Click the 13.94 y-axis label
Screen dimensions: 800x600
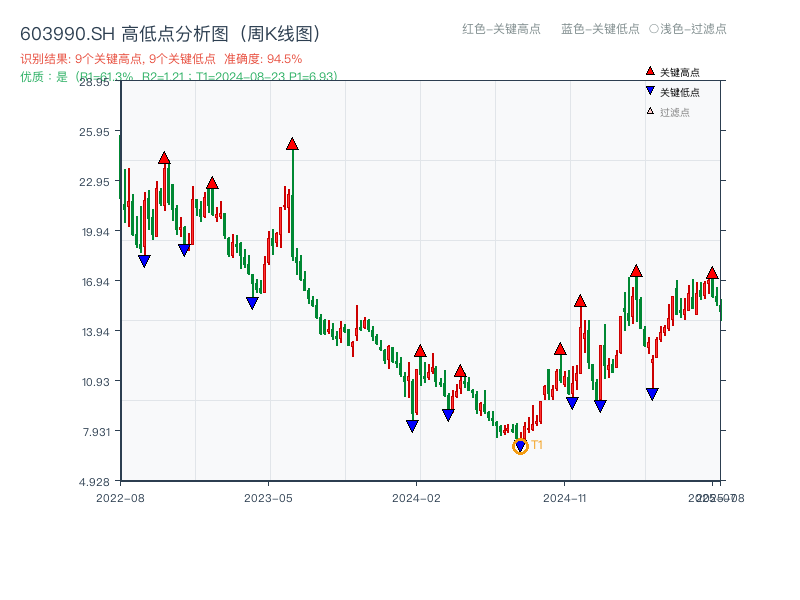[x=95, y=332]
